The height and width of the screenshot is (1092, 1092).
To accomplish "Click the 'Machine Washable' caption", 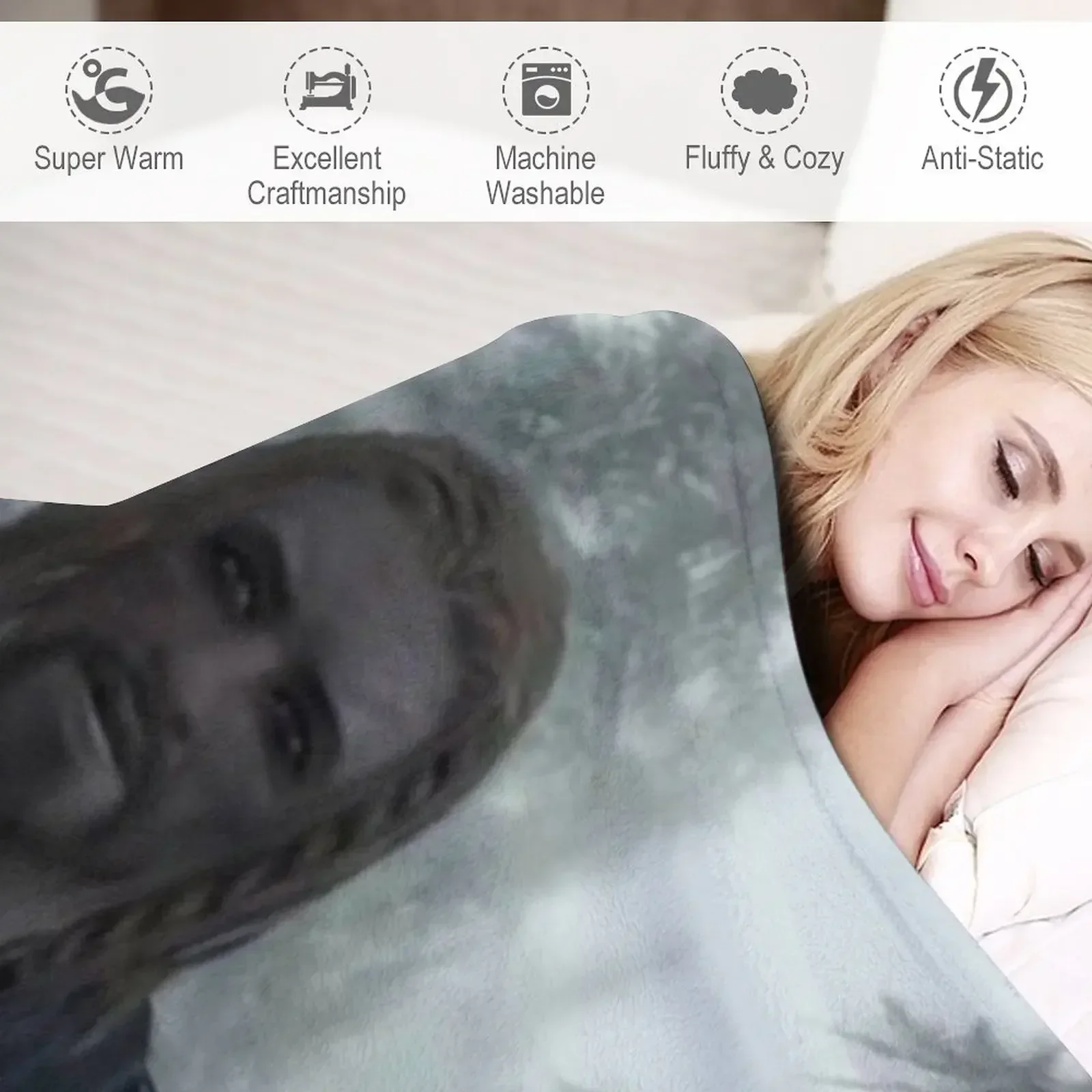I will pyautogui.click(x=545, y=176).
